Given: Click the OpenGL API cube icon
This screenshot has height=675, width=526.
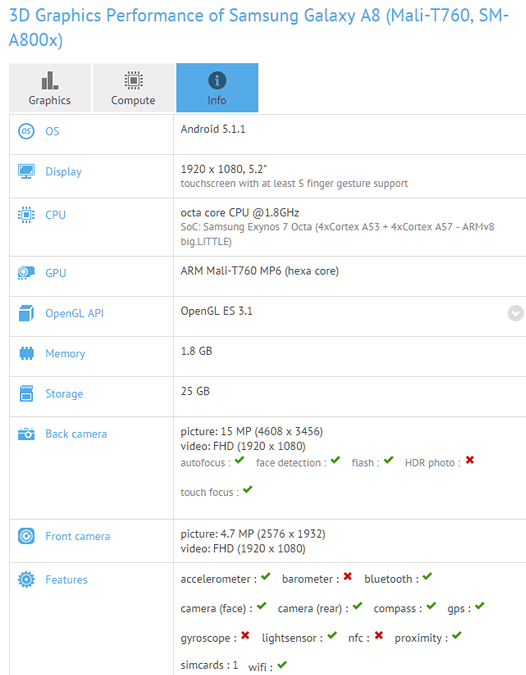Looking at the screenshot, I should pos(26,313).
